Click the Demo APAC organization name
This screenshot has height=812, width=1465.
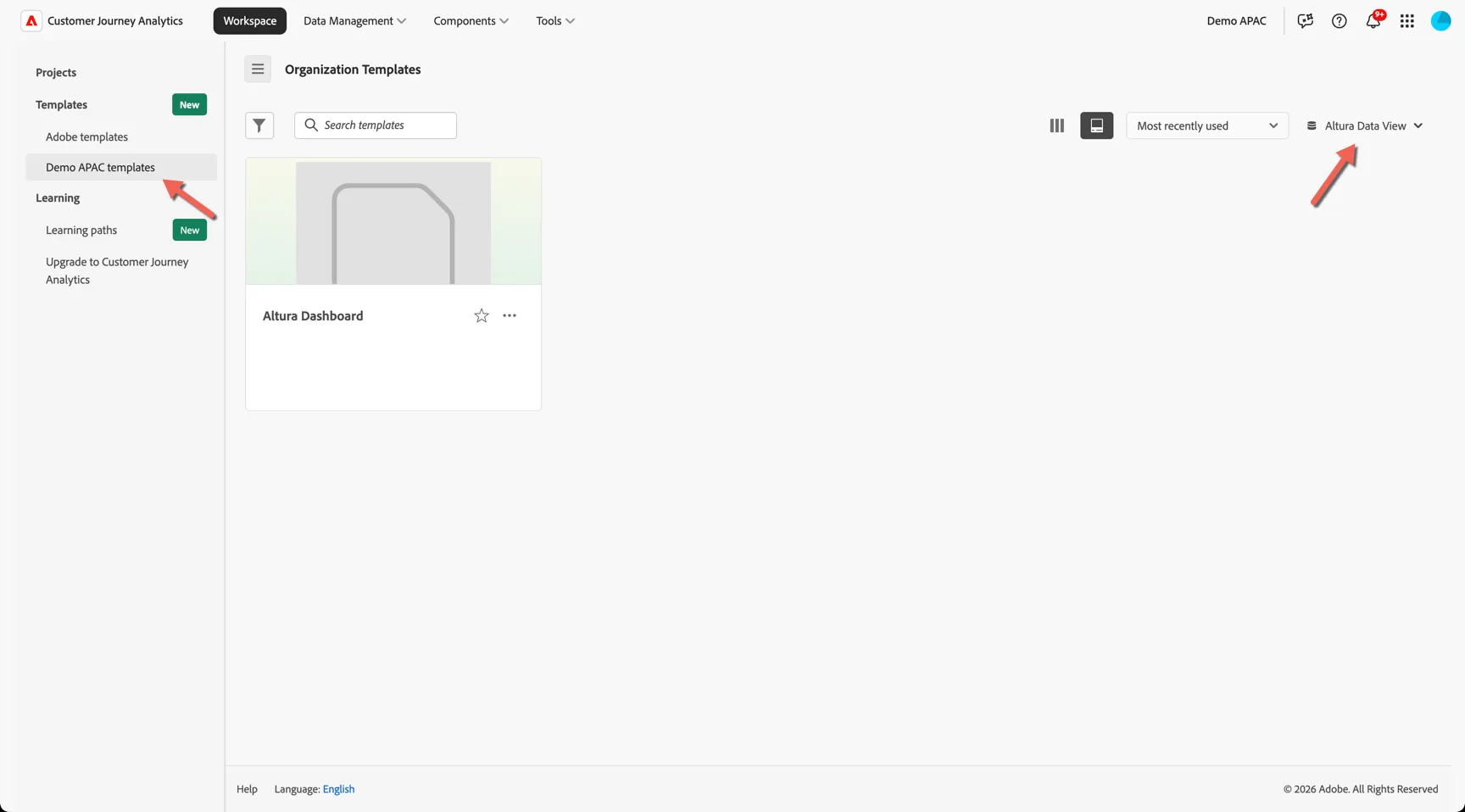[1236, 21]
